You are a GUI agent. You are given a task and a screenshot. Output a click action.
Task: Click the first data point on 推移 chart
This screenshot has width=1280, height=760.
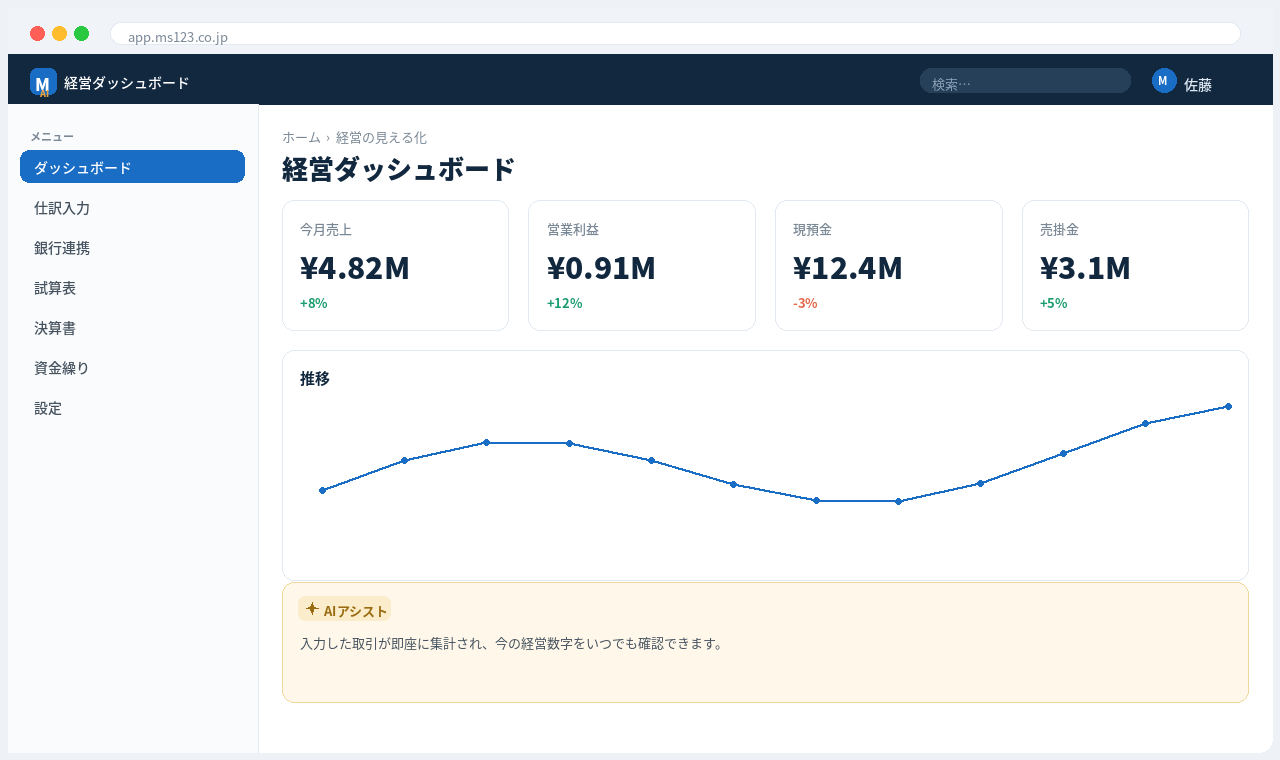pos(322,490)
